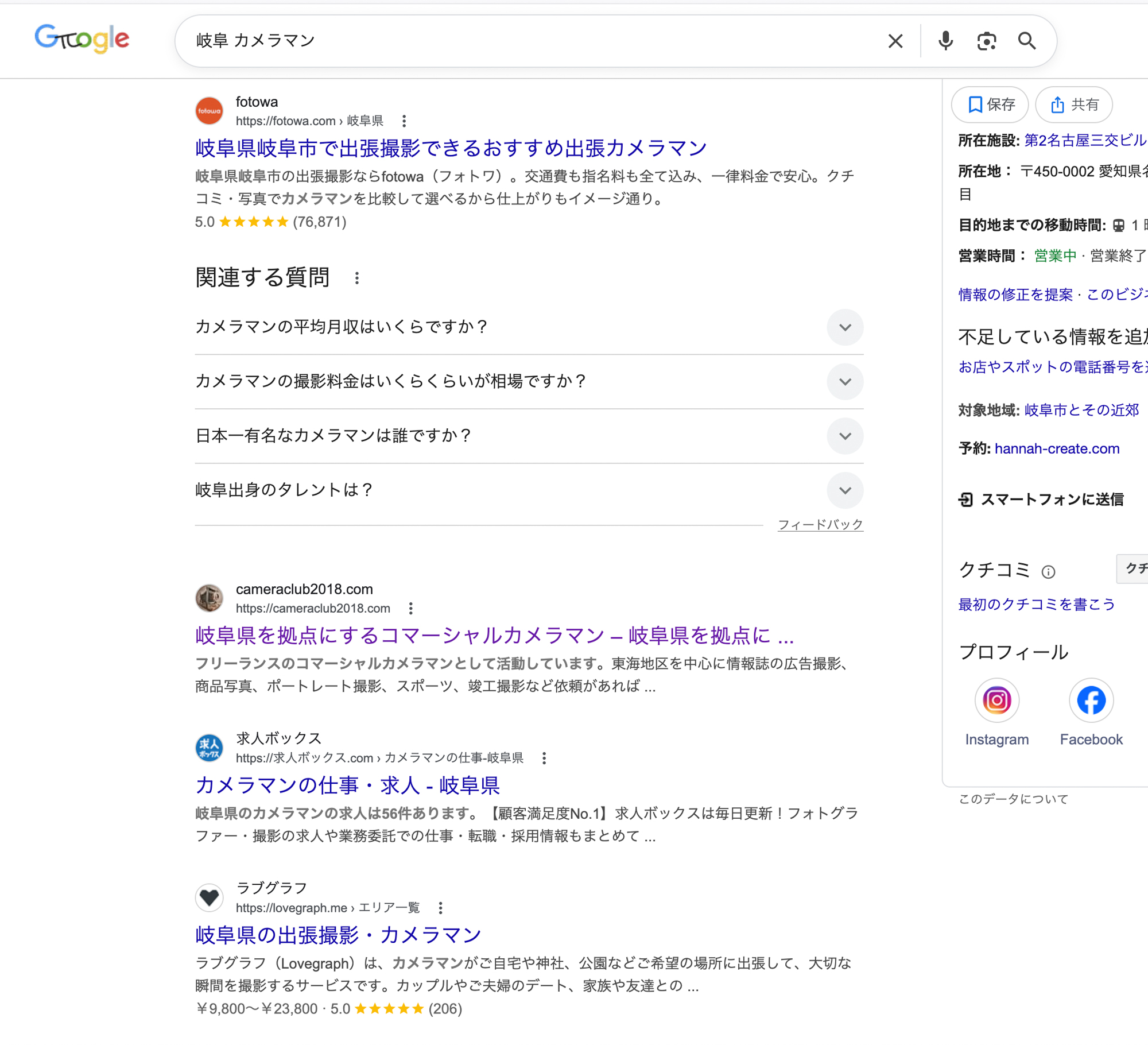Click the 保存 save button
Image resolution: width=1148 pixels, height=1045 pixels.
click(990, 104)
